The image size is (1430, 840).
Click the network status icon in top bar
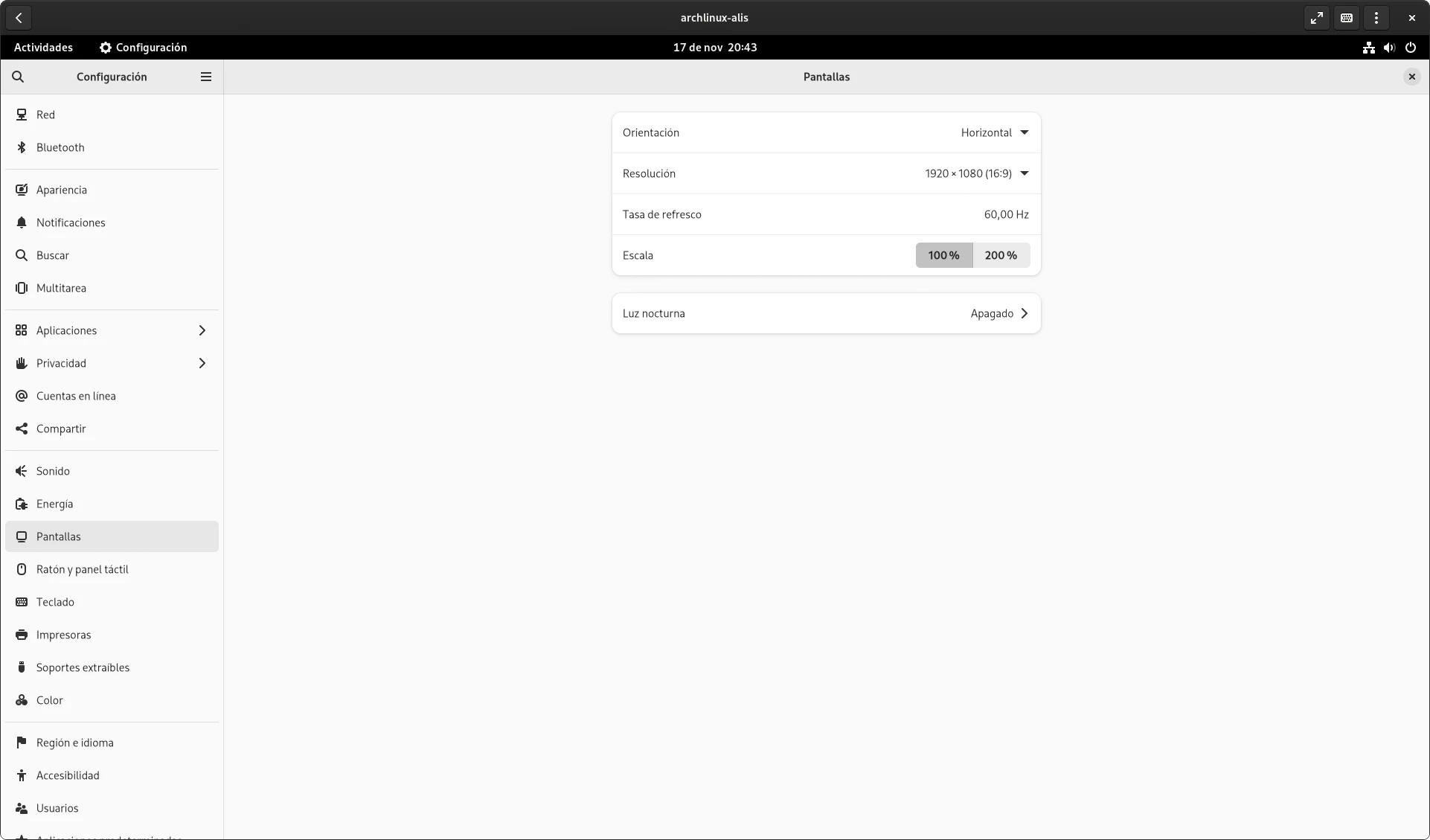pos(1368,48)
